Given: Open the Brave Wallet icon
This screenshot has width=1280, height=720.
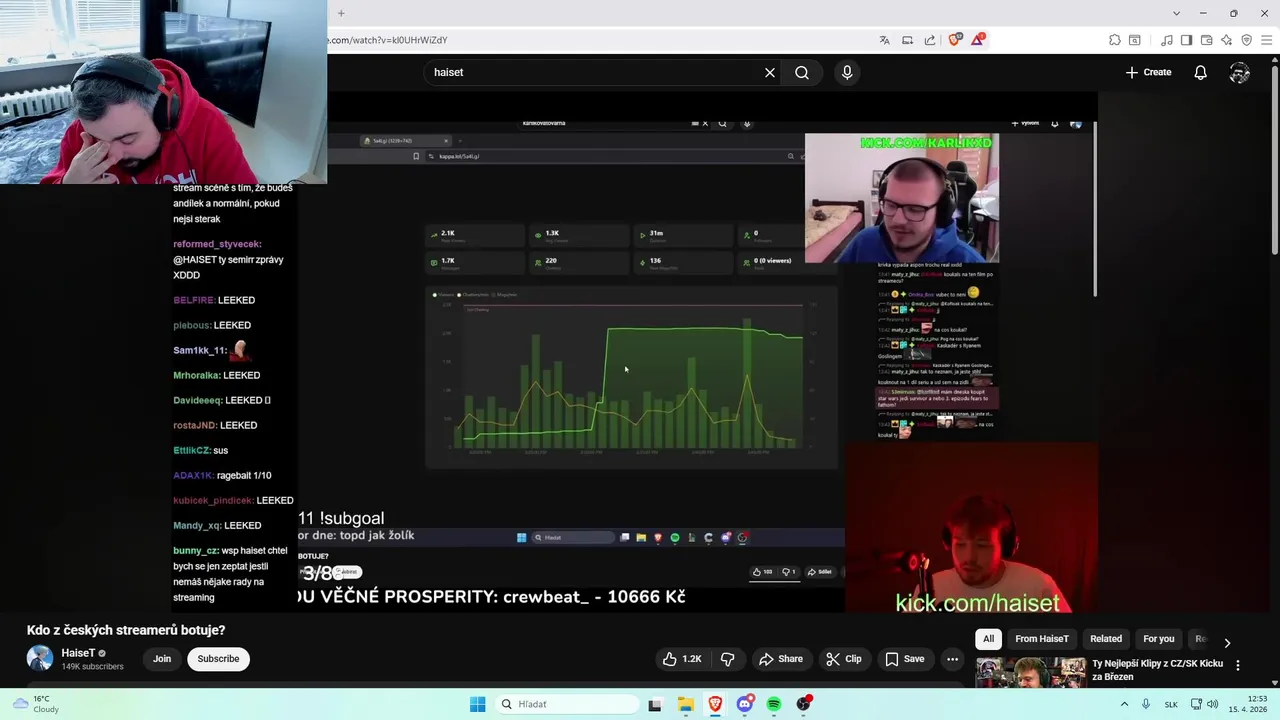Looking at the screenshot, I should [x=1207, y=40].
